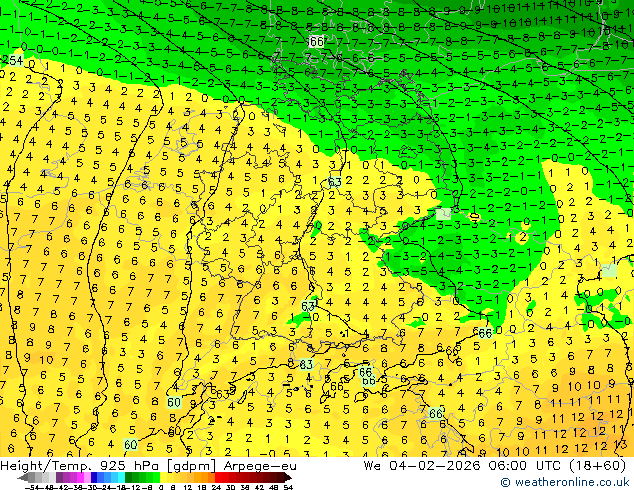
Task: Click the '54' maximum value under color scale
Action: click(288, 487)
